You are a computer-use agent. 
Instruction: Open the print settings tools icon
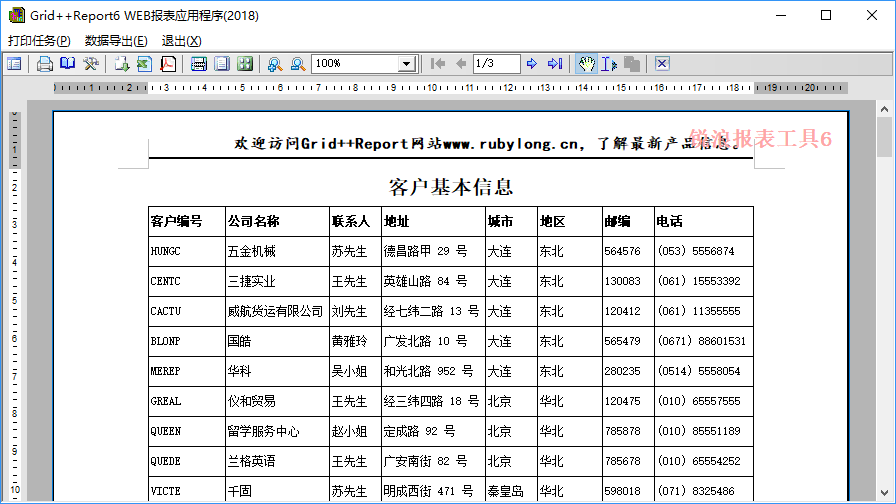(91, 64)
